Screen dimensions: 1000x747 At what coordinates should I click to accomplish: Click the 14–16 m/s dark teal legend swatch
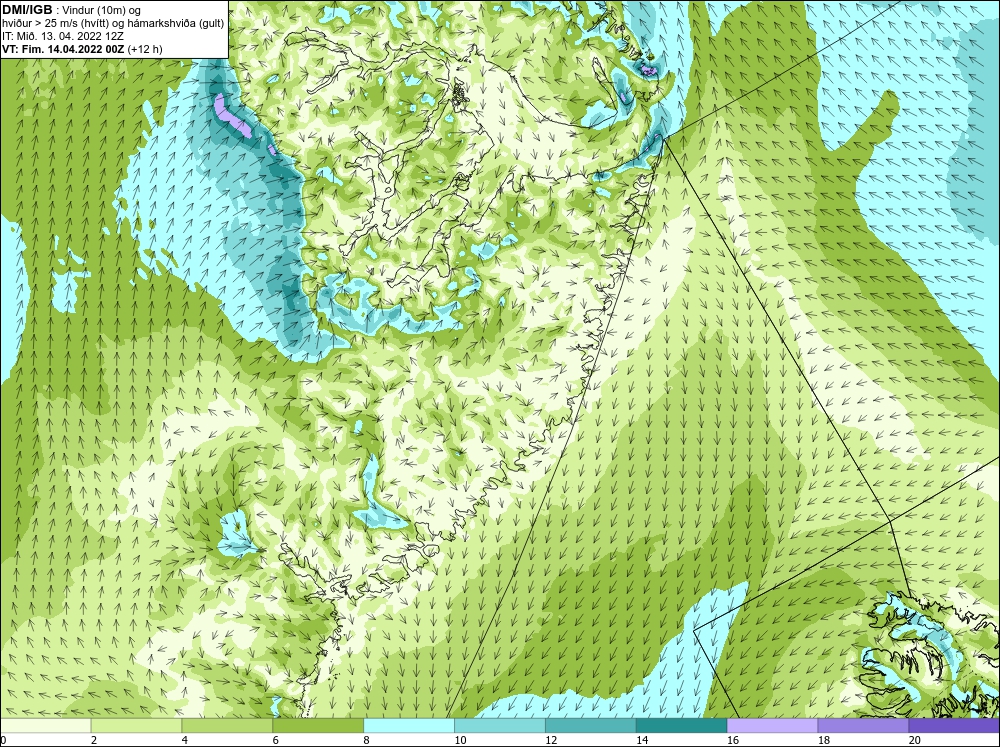point(682,726)
